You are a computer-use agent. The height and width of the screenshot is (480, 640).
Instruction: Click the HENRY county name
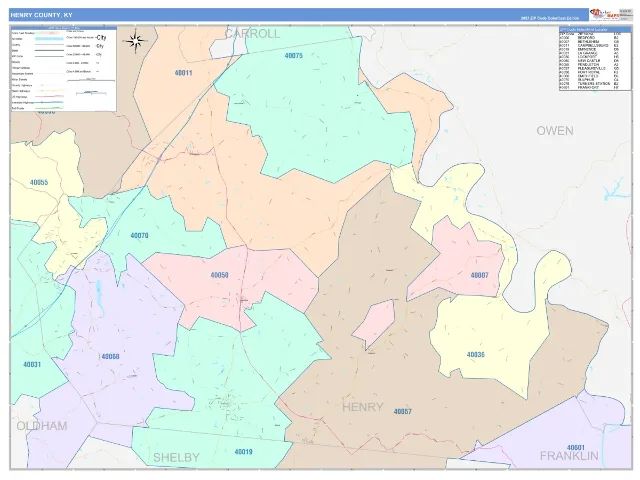(x=362, y=407)
